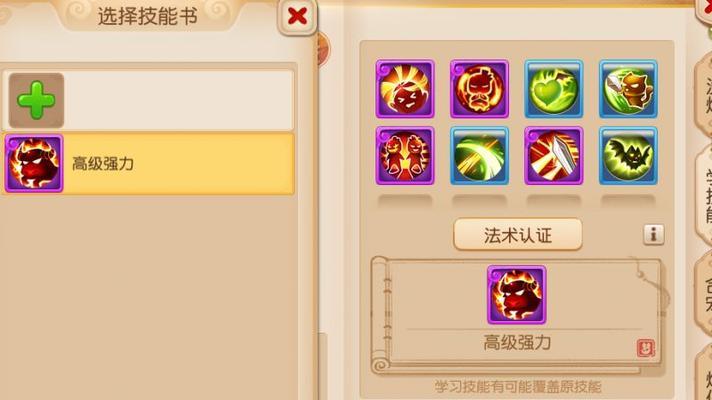Open the info icon beside 法术认证

(653, 235)
